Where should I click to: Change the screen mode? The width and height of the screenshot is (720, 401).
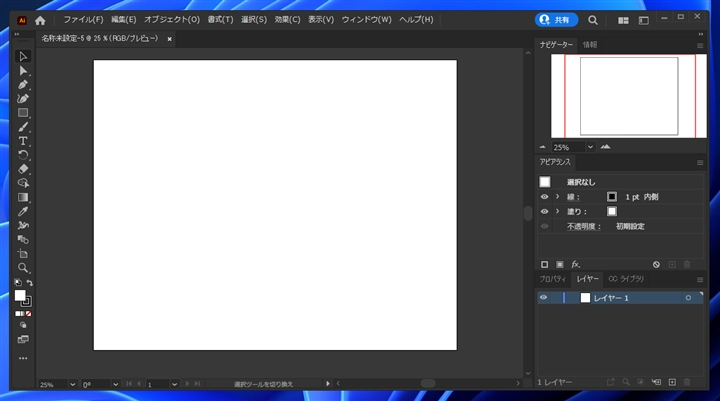(x=23, y=339)
